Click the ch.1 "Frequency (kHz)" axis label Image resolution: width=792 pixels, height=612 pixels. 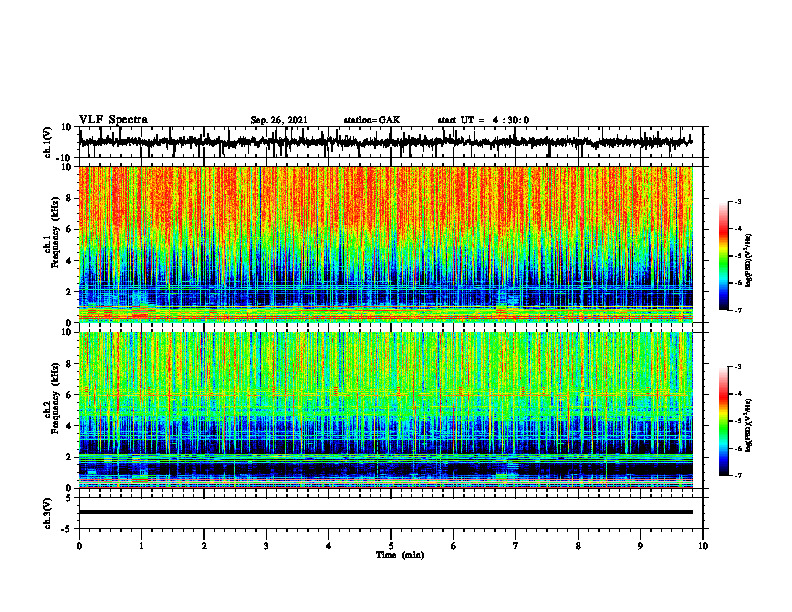[x=56, y=233]
